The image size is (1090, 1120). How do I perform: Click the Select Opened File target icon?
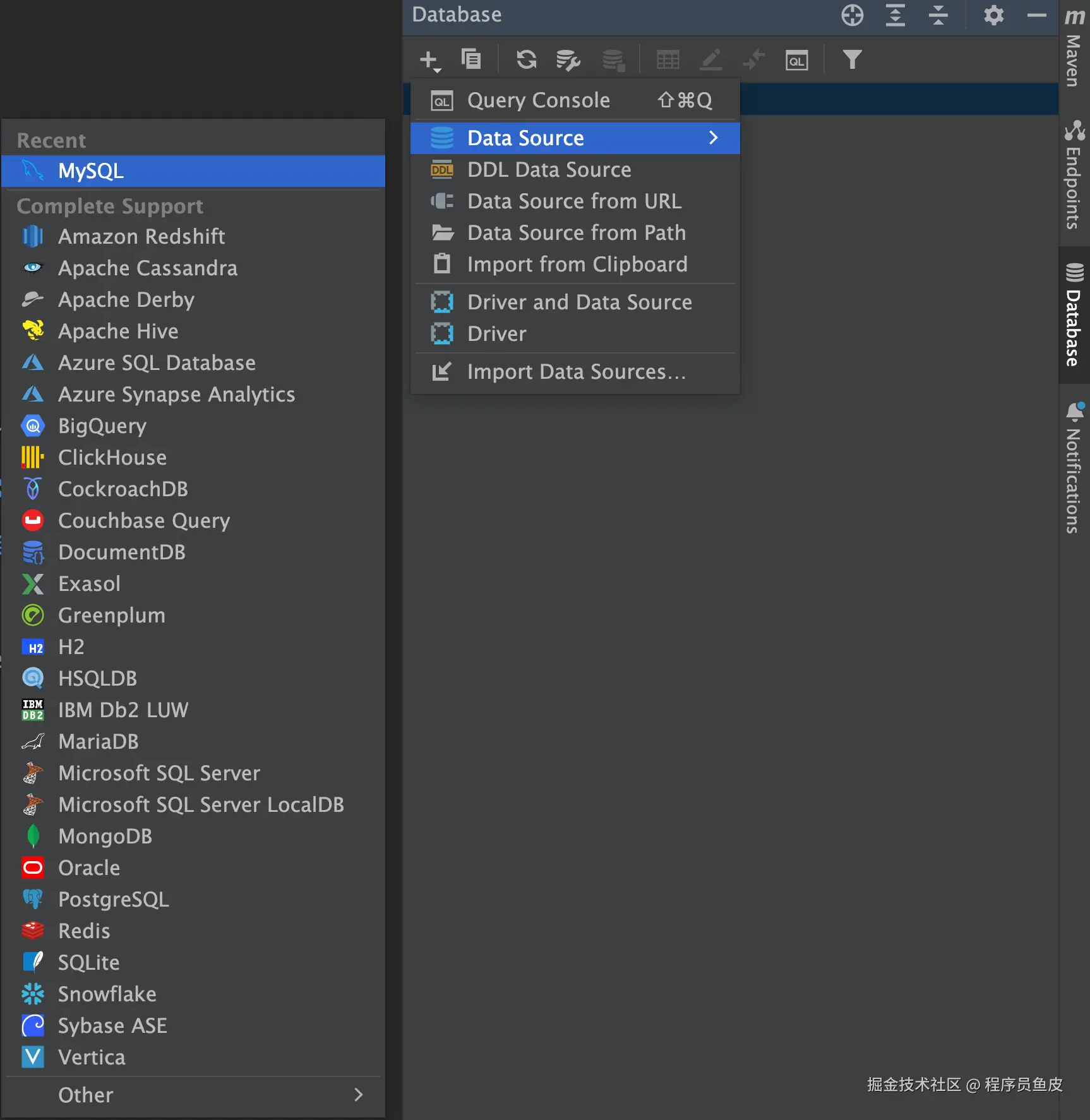(x=852, y=15)
